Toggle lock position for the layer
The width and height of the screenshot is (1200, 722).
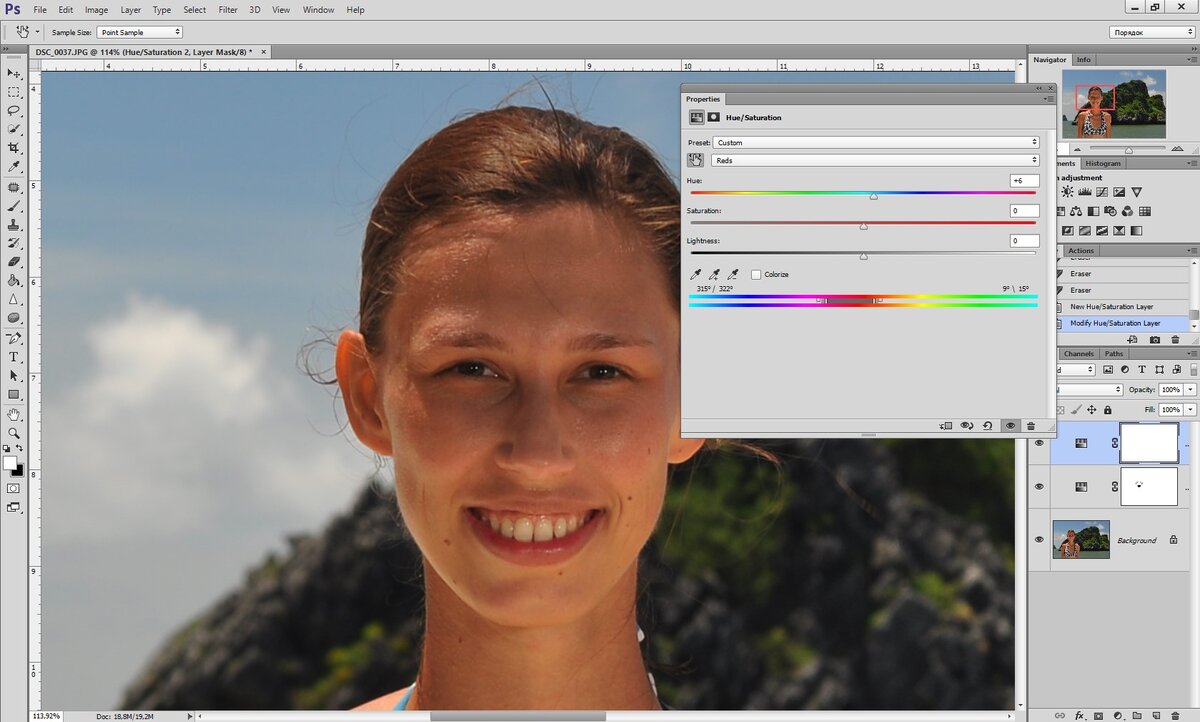1092,410
